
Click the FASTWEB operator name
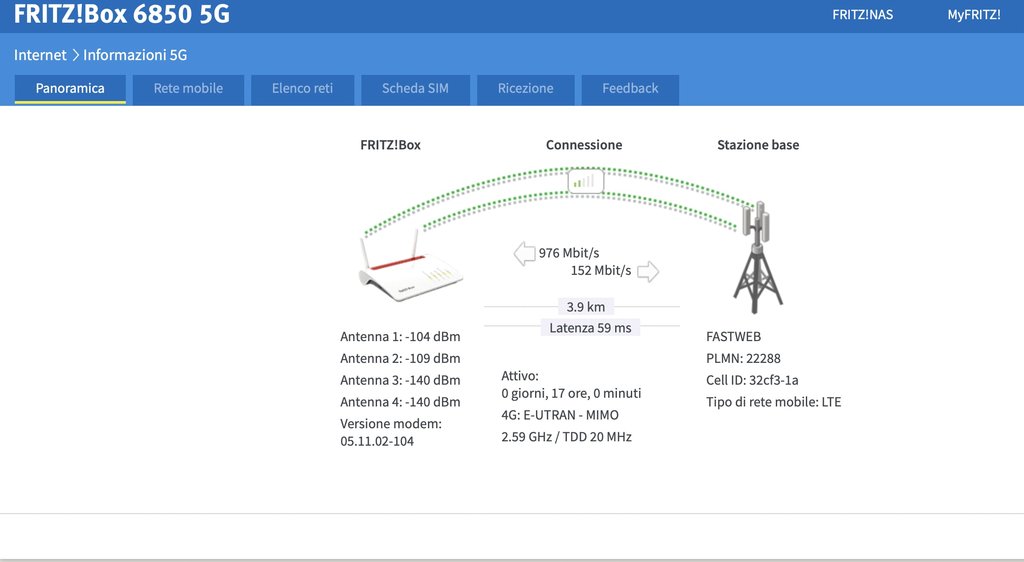tap(733, 337)
